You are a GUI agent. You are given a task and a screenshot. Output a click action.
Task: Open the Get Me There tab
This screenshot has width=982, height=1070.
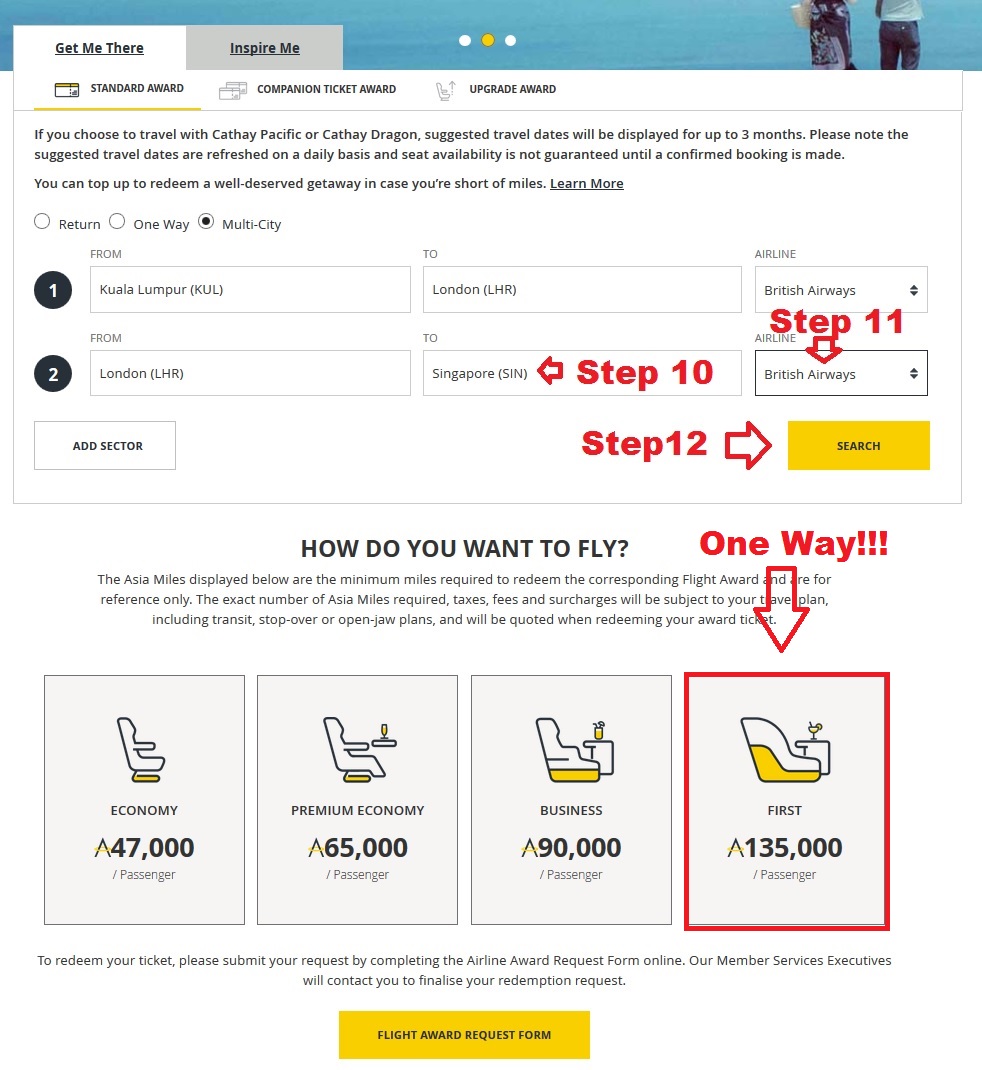pos(100,48)
